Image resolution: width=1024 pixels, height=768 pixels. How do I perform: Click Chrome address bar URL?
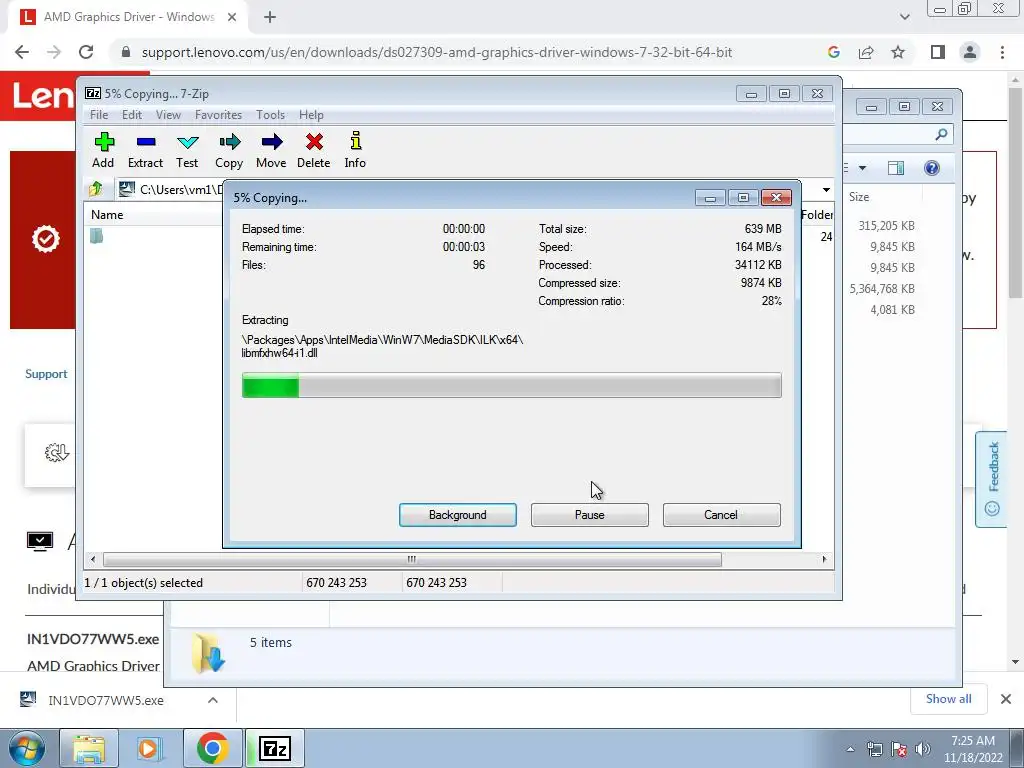437,52
